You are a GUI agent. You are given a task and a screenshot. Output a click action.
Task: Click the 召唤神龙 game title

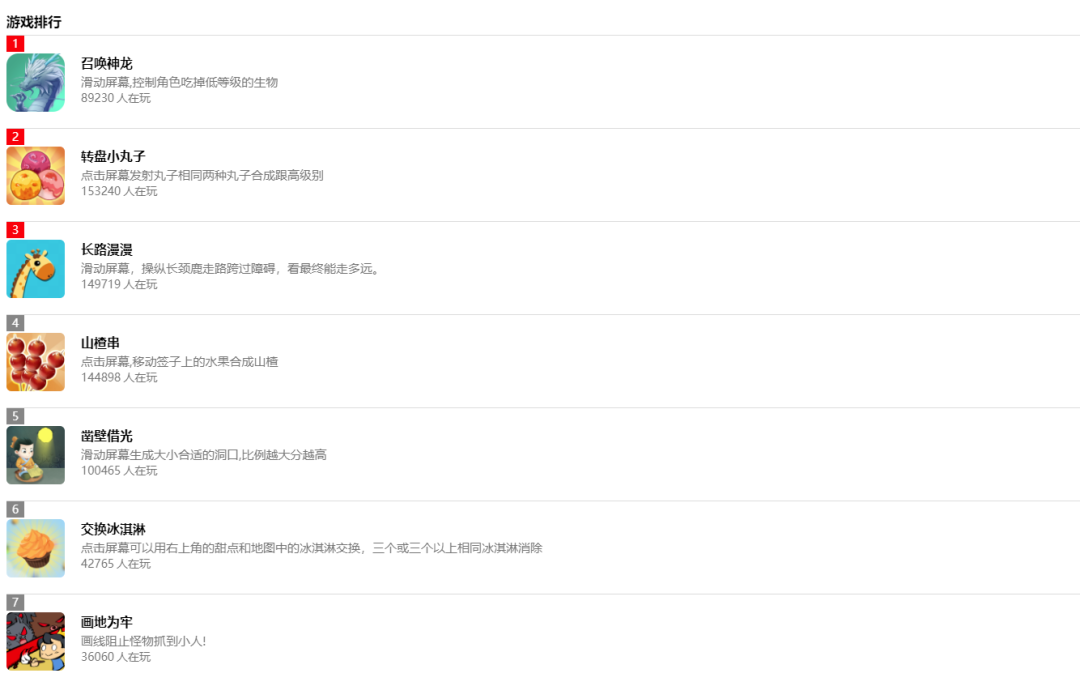(x=107, y=63)
